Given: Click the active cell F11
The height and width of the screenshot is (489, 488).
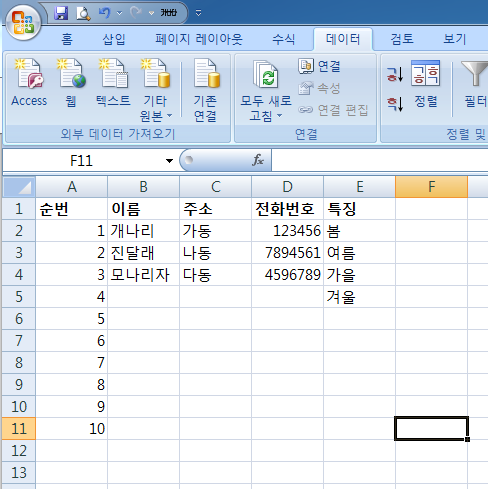Looking at the screenshot, I should [431, 429].
